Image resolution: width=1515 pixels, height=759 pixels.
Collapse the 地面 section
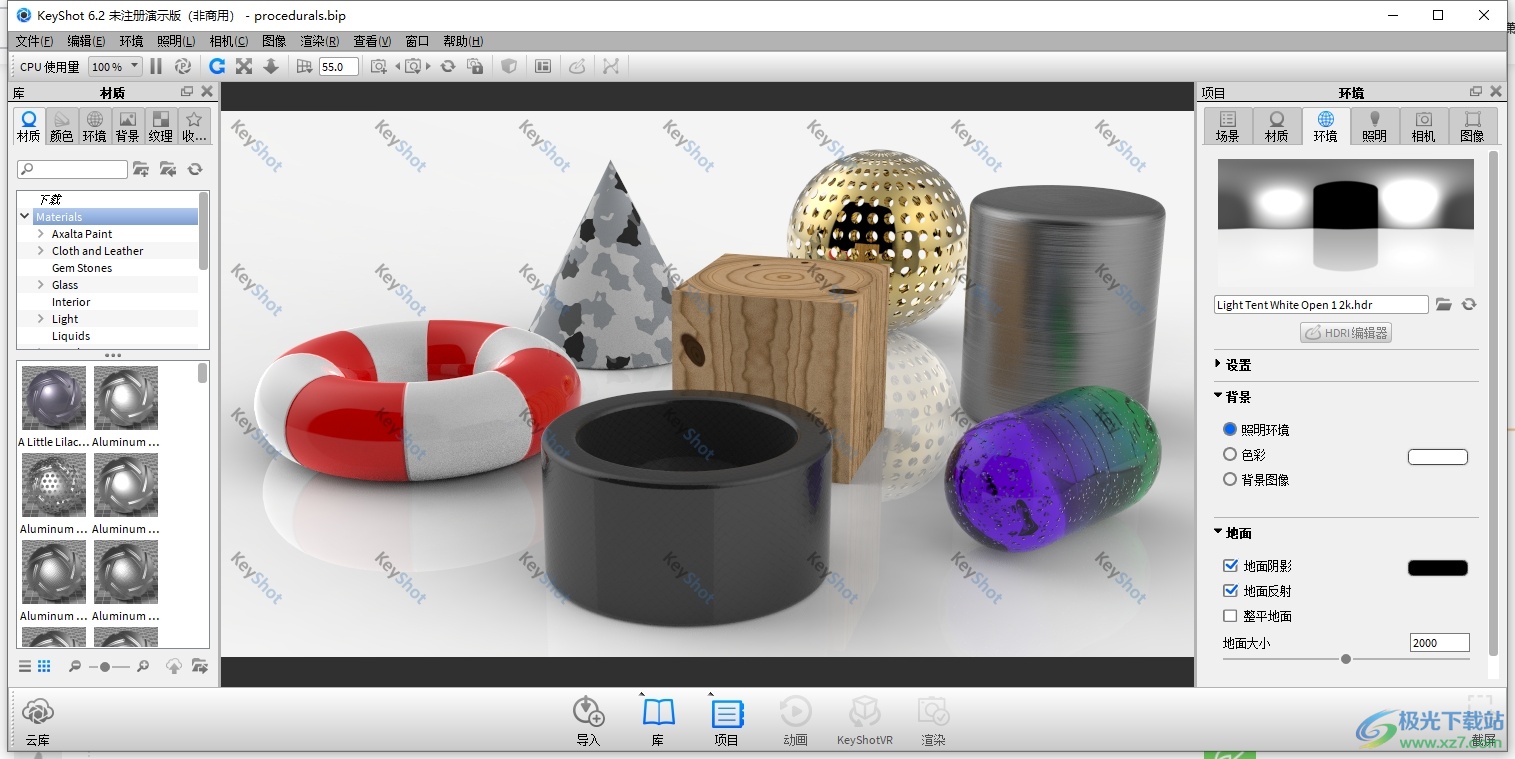[1218, 532]
